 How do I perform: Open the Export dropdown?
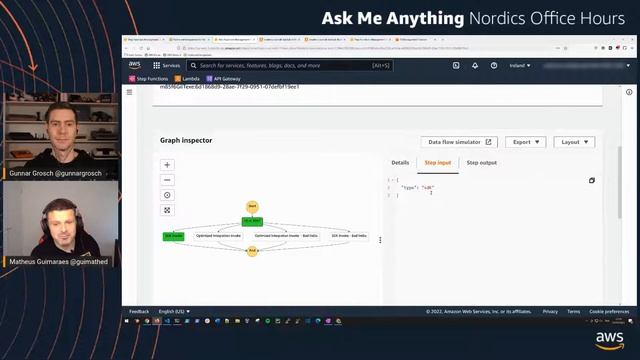[526, 142]
